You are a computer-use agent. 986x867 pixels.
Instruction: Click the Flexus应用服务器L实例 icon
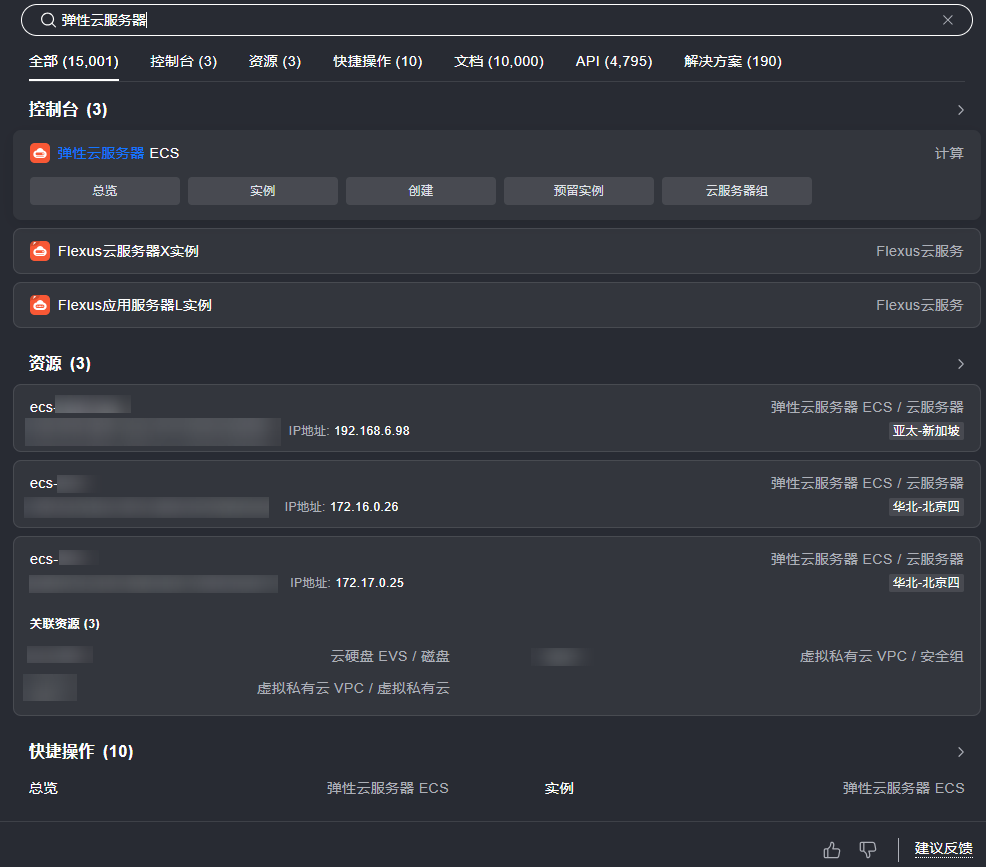point(40,305)
